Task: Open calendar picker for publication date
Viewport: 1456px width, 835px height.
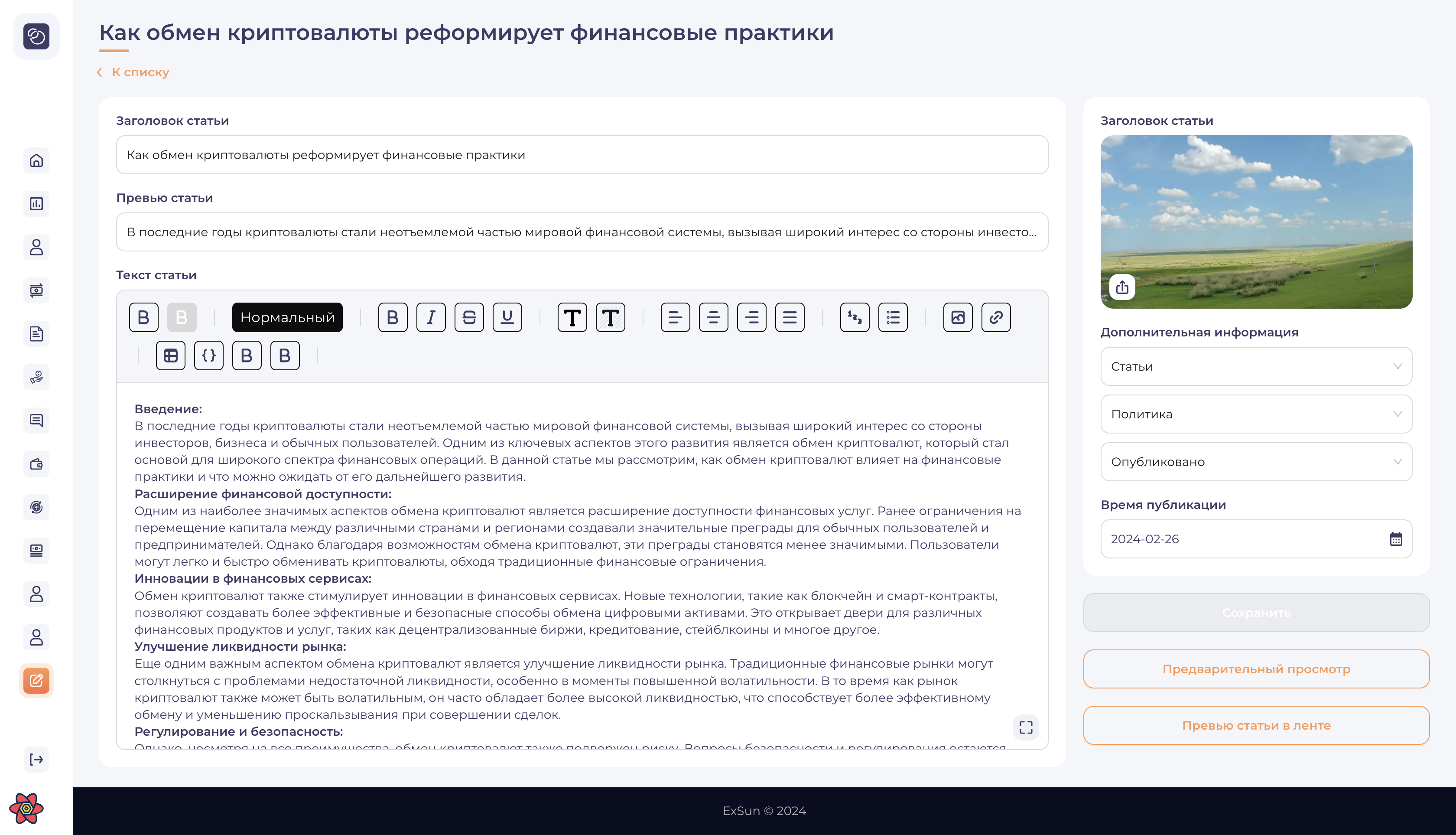Action: click(x=1395, y=539)
